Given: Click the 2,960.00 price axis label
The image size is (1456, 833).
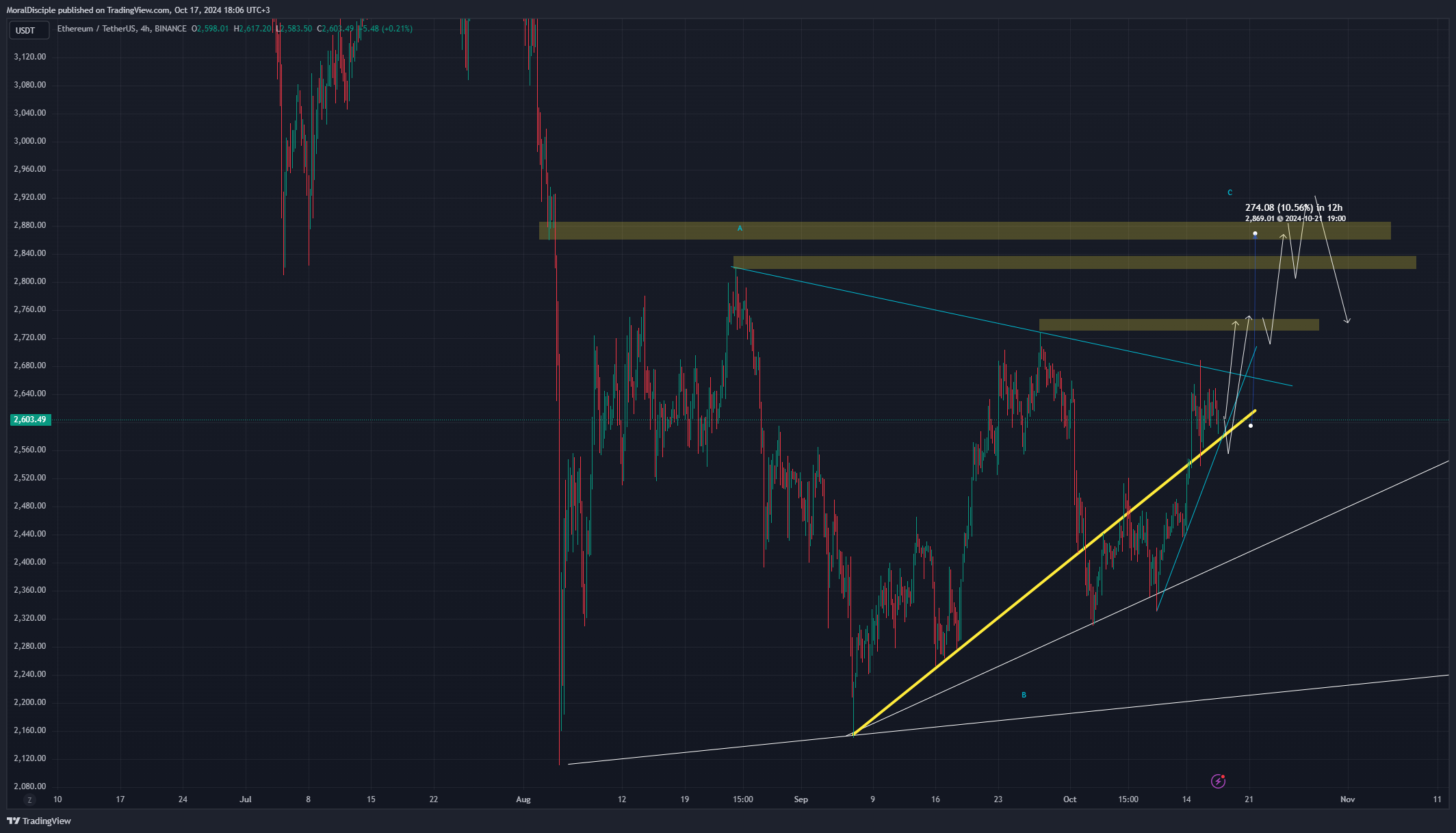Looking at the screenshot, I should (30, 169).
